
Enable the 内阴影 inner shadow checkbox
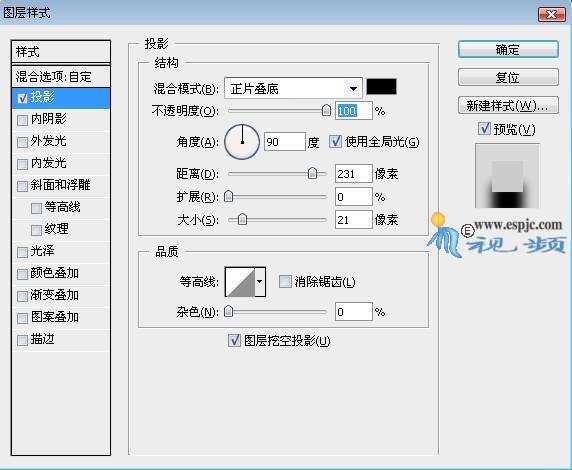pyautogui.click(x=22, y=120)
